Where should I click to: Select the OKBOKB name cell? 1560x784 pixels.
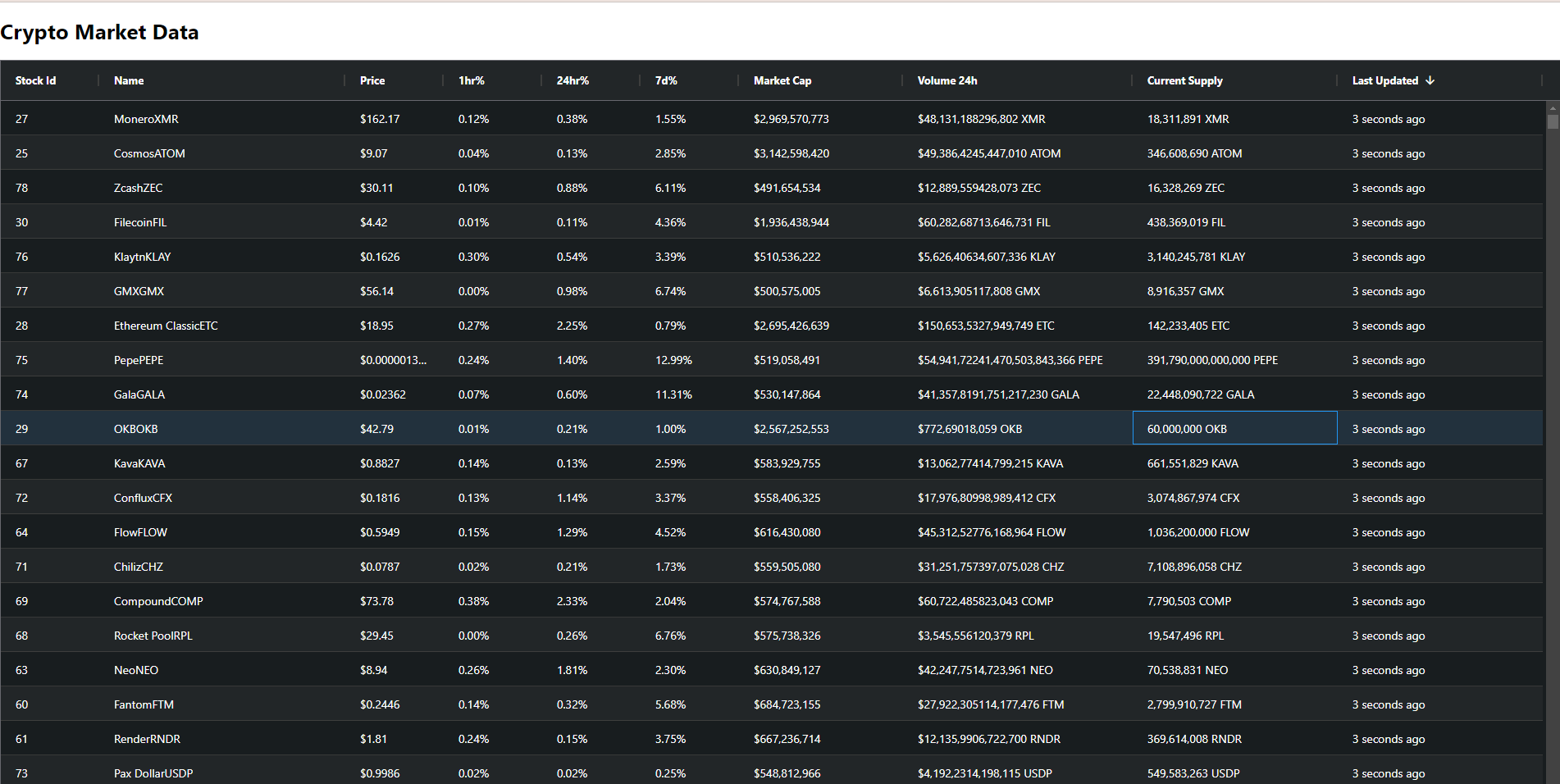pos(222,429)
